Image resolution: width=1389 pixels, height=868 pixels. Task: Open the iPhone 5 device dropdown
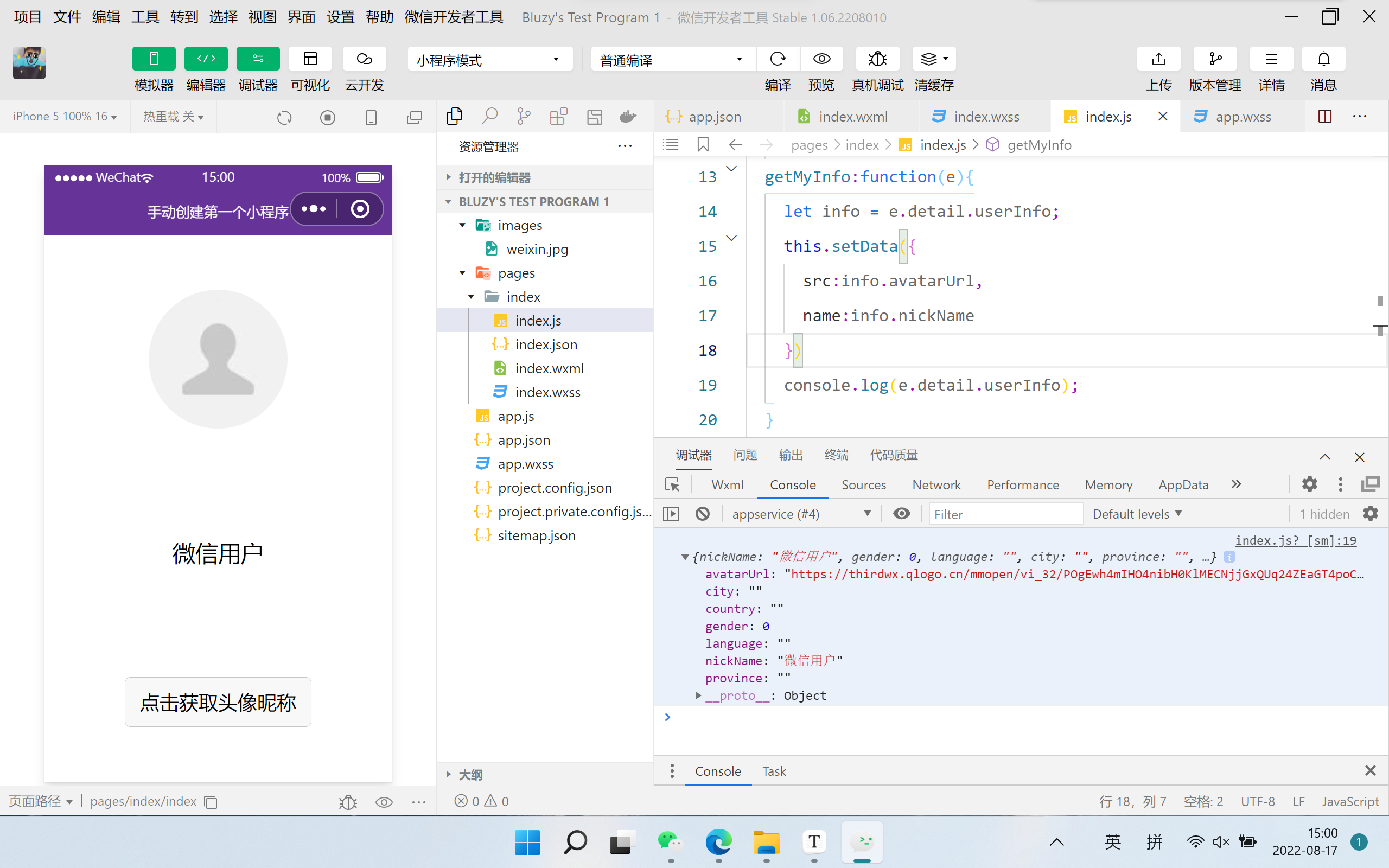tap(65, 117)
